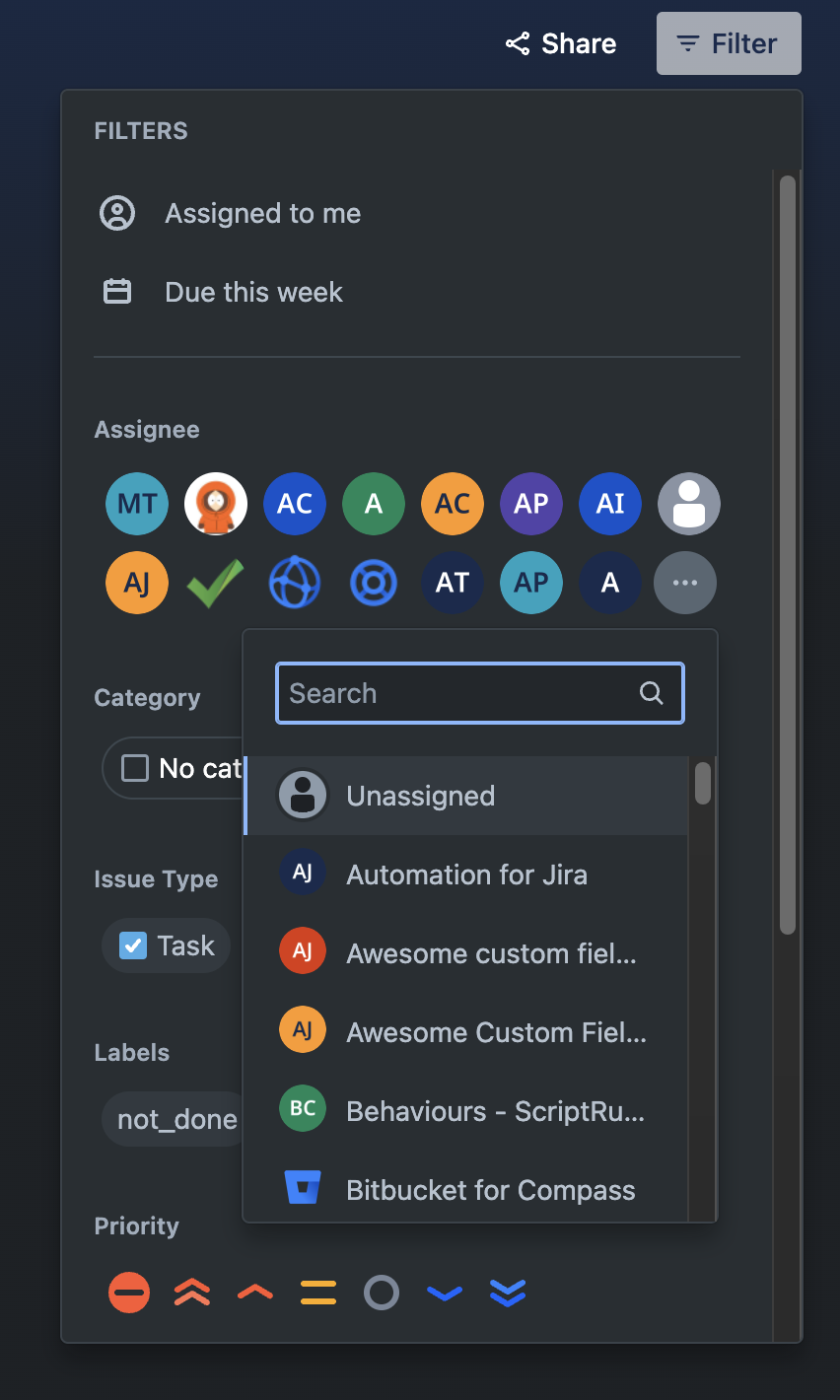Click the magnifying glass in the search box
The height and width of the screenshot is (1400, 840).
(651, 693)
